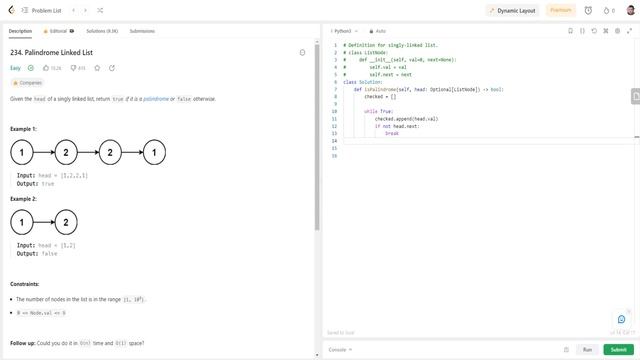The image size is (640, 360).
Task: Open the notes side tab on editor edge
Action: 636,96
